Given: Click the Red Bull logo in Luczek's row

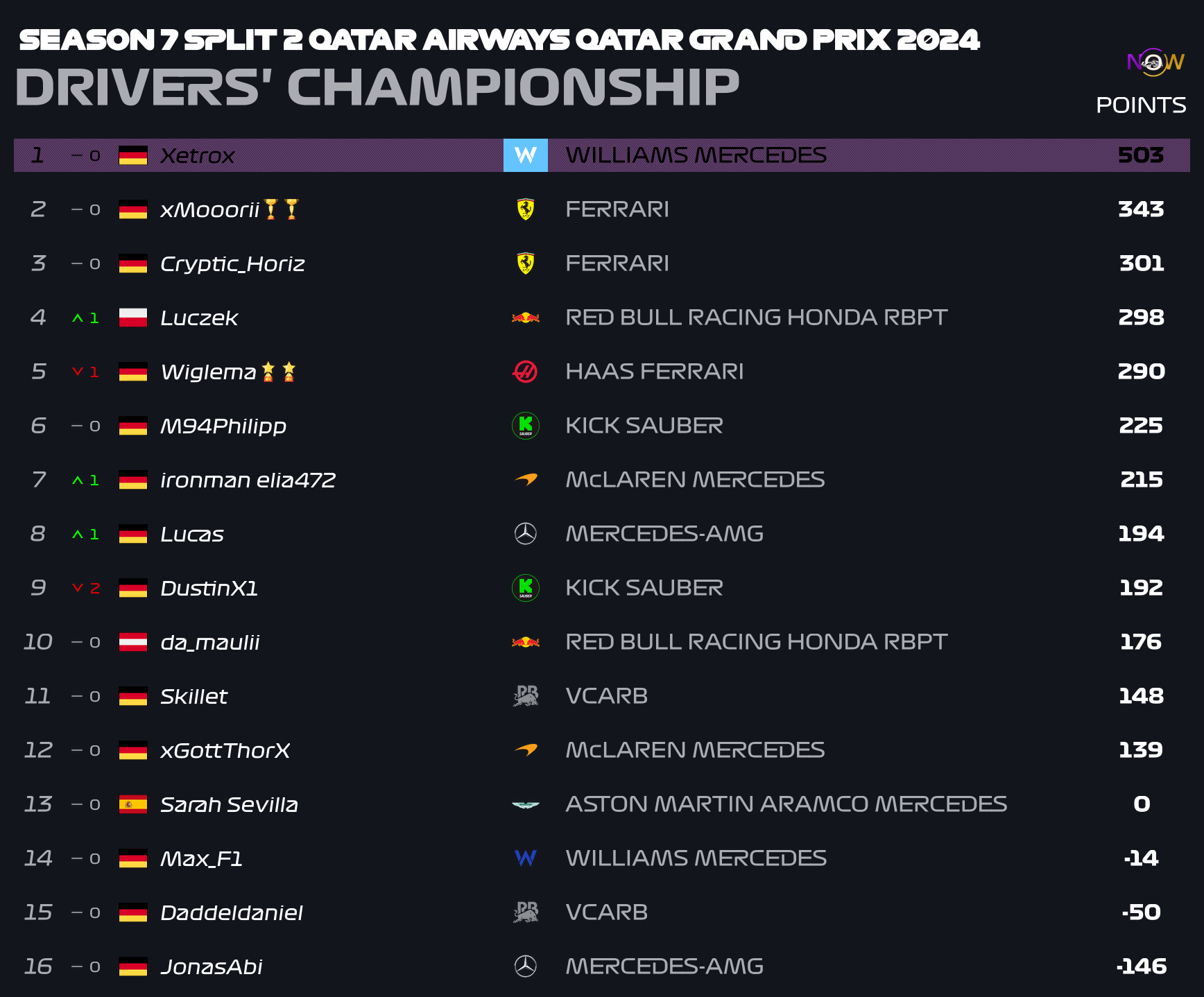Looking at the screenshot, I should (x=526, y=318).
